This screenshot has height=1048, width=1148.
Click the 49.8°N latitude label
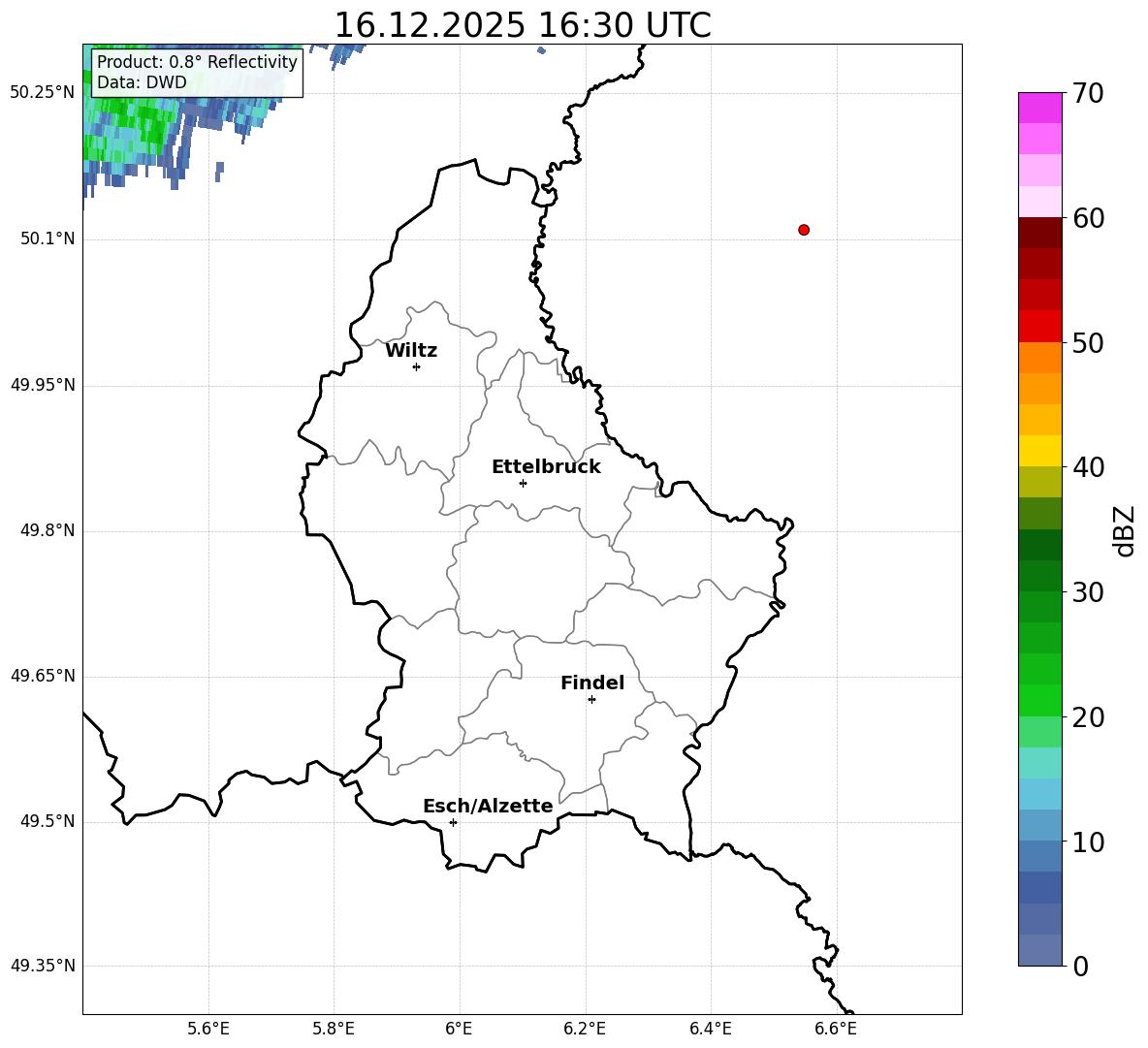48,530
